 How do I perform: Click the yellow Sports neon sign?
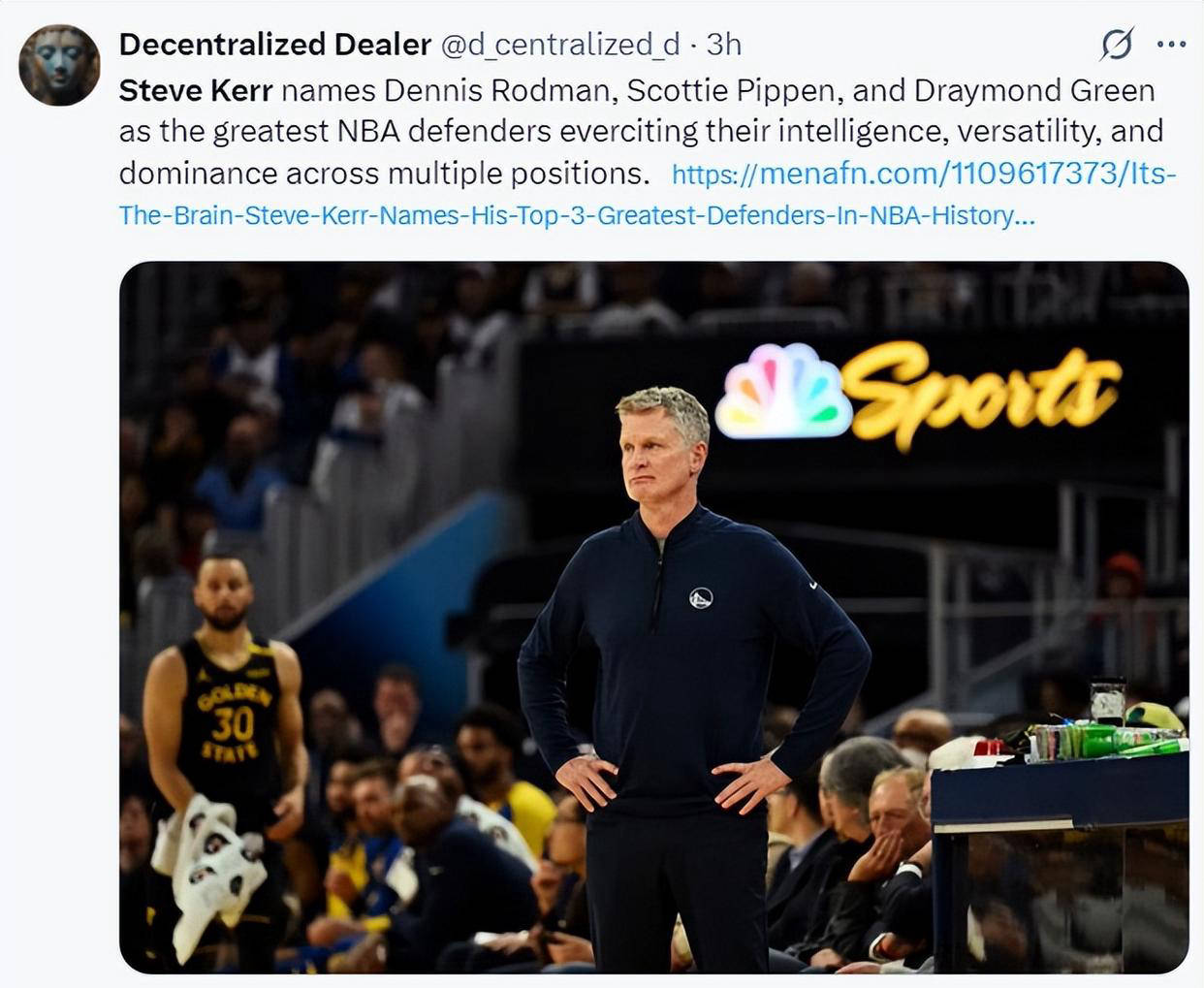coord(981,393)
